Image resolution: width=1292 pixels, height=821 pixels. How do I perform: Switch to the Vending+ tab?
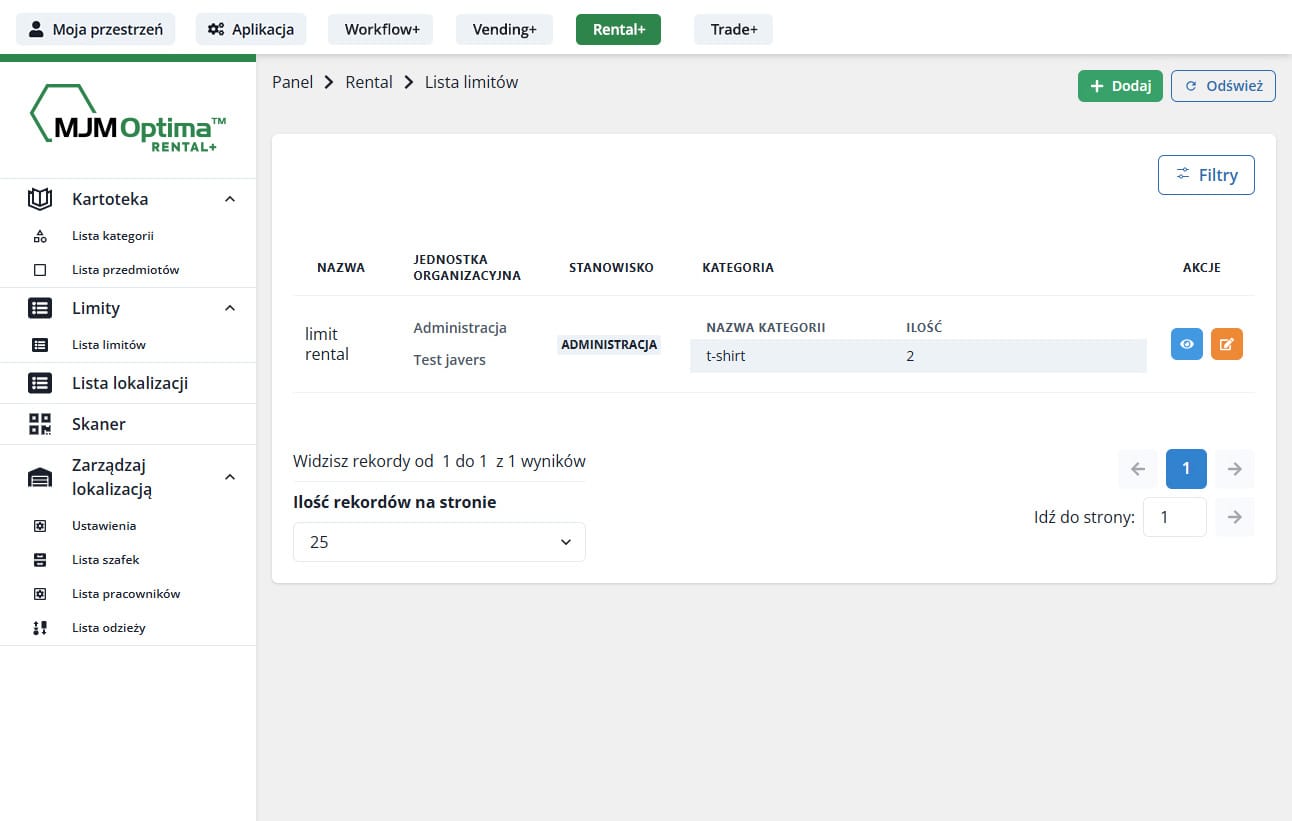pos(504,29)
